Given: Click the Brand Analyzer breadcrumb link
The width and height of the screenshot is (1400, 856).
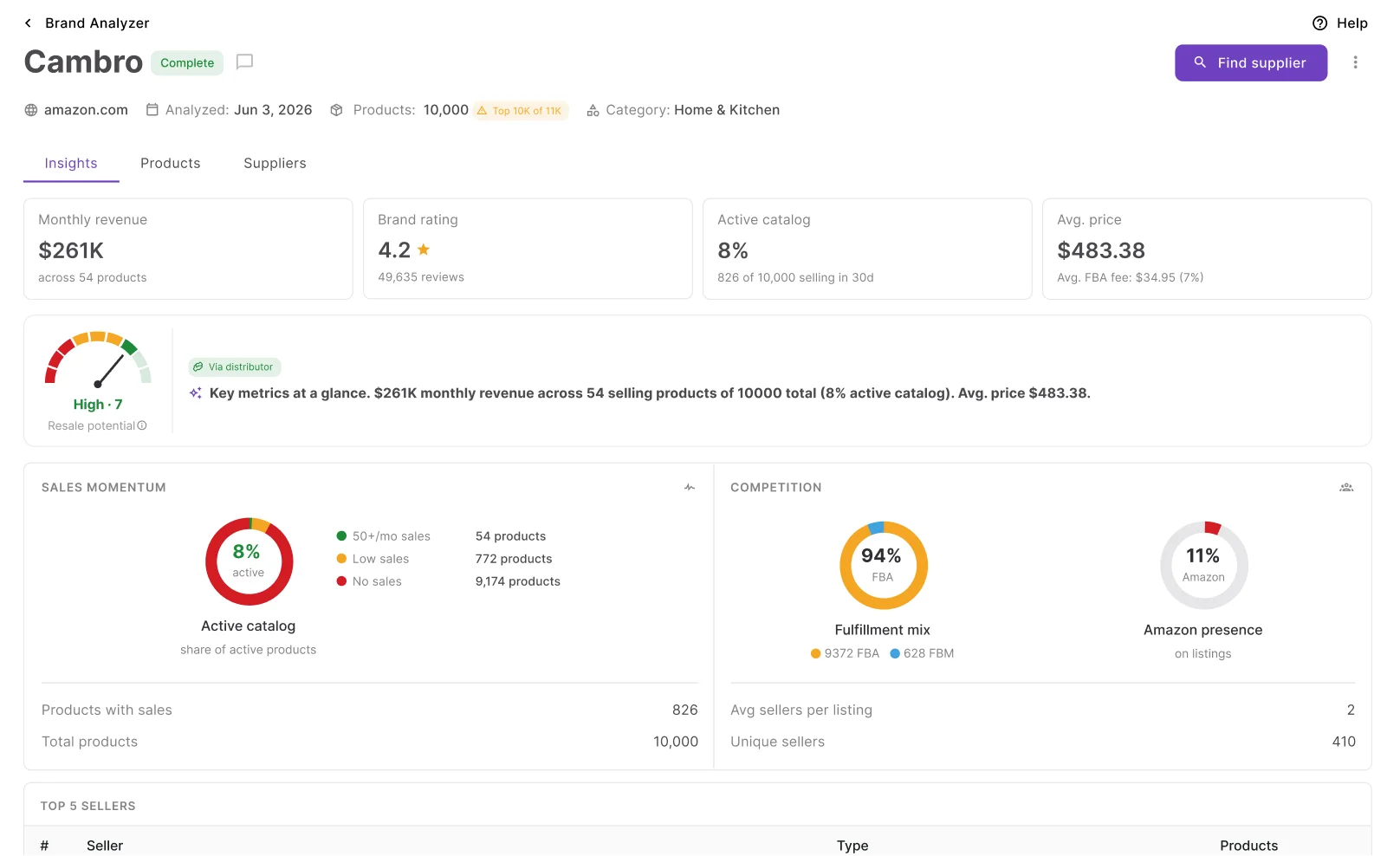Looking at the screenshot, I should [x=97, y=23].
